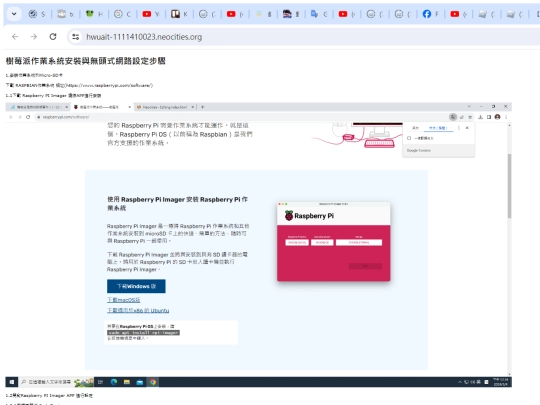540x405 pixels.
Task: Click the embedded browser's back arrow
Action: click(11, 117)
